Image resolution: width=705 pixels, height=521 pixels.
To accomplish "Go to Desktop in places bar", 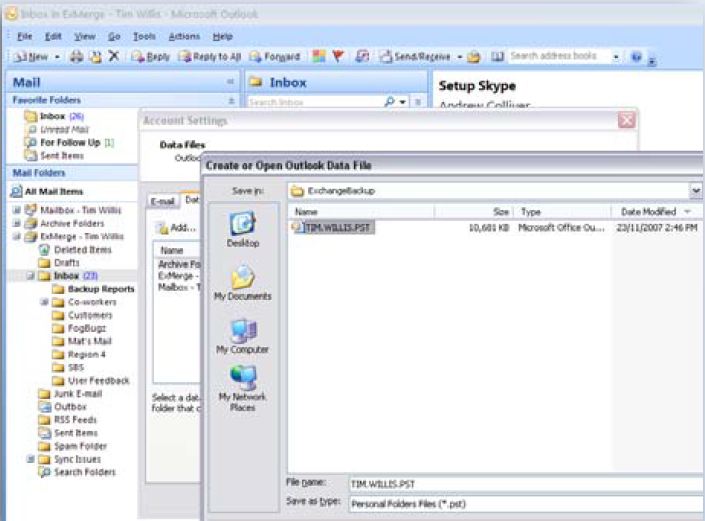I will 243,230.
